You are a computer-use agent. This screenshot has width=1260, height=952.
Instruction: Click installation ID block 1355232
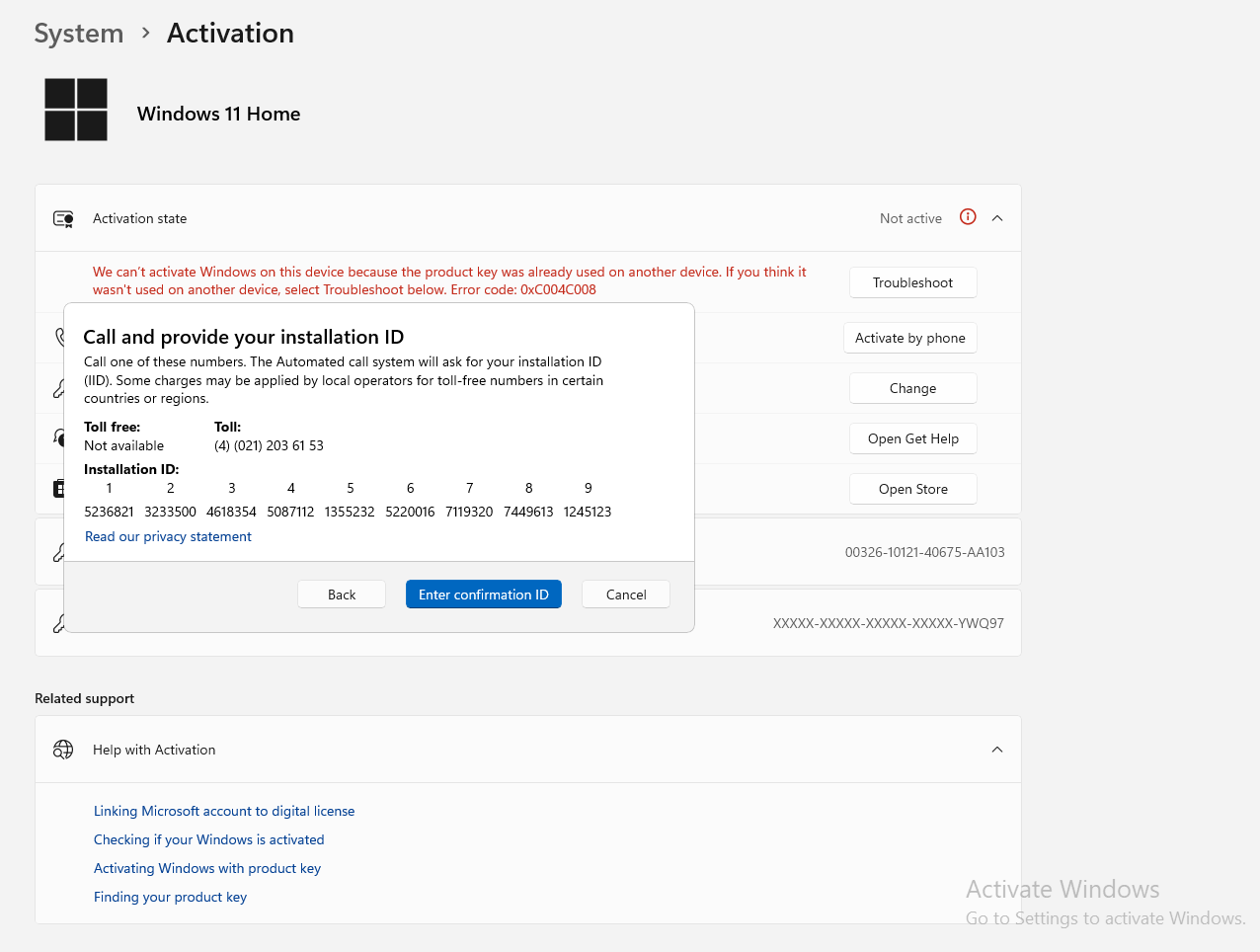[x=350, y=512]
